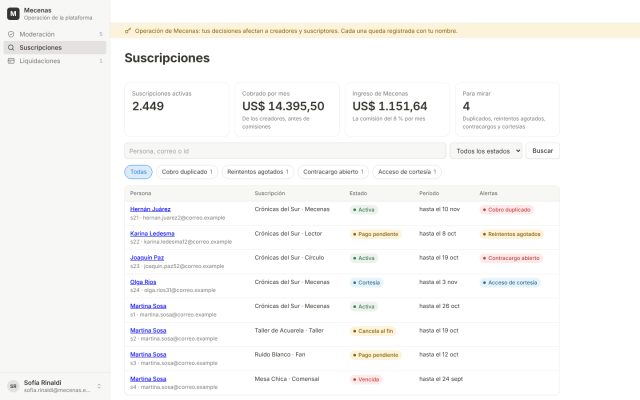The height and width of the screenshot is (400, 640).
Task: Click the key icon in banner
Action: coord(128,31)
